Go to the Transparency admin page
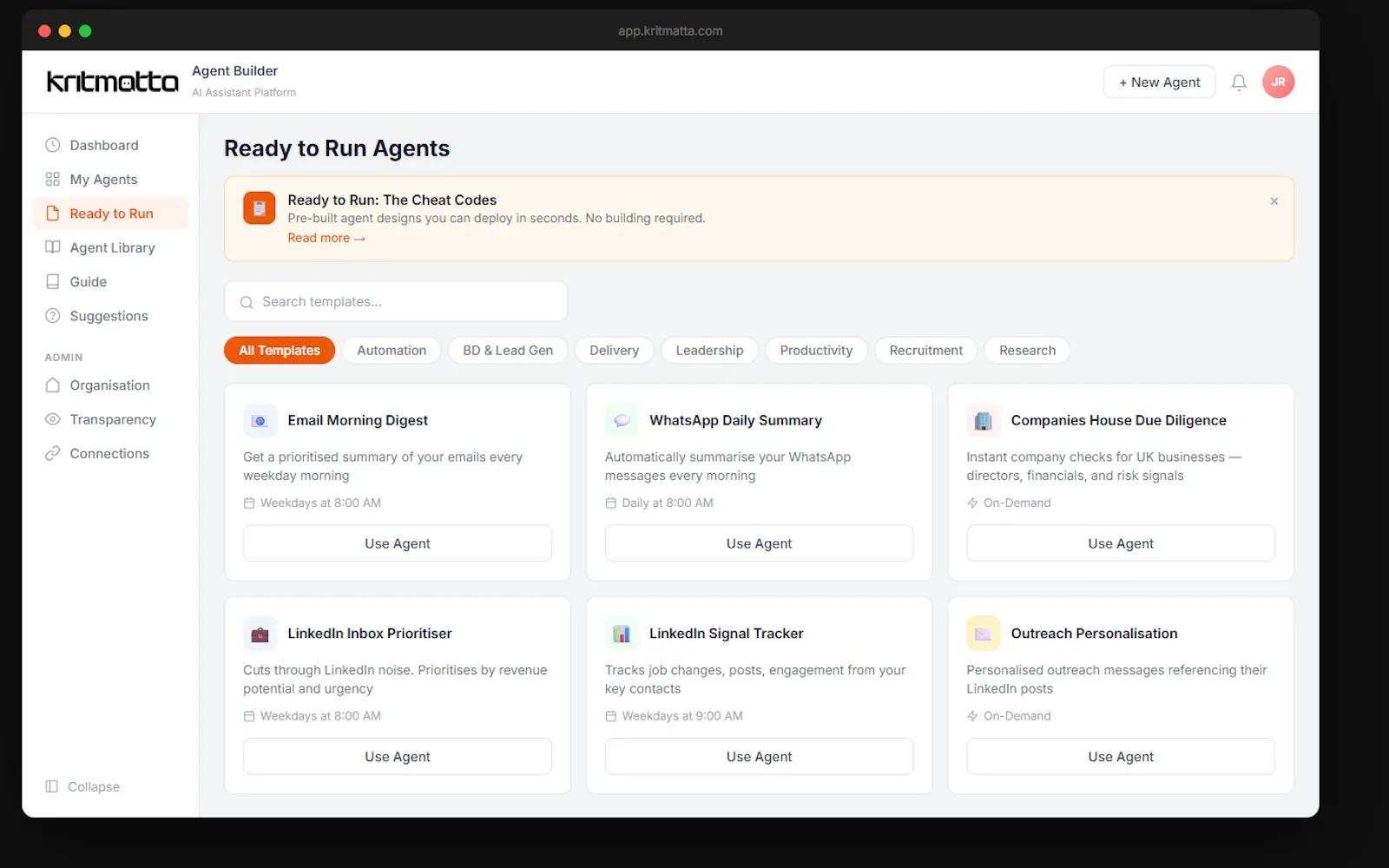The width and height of the screenshot is (1389, 868). (113, 420)
